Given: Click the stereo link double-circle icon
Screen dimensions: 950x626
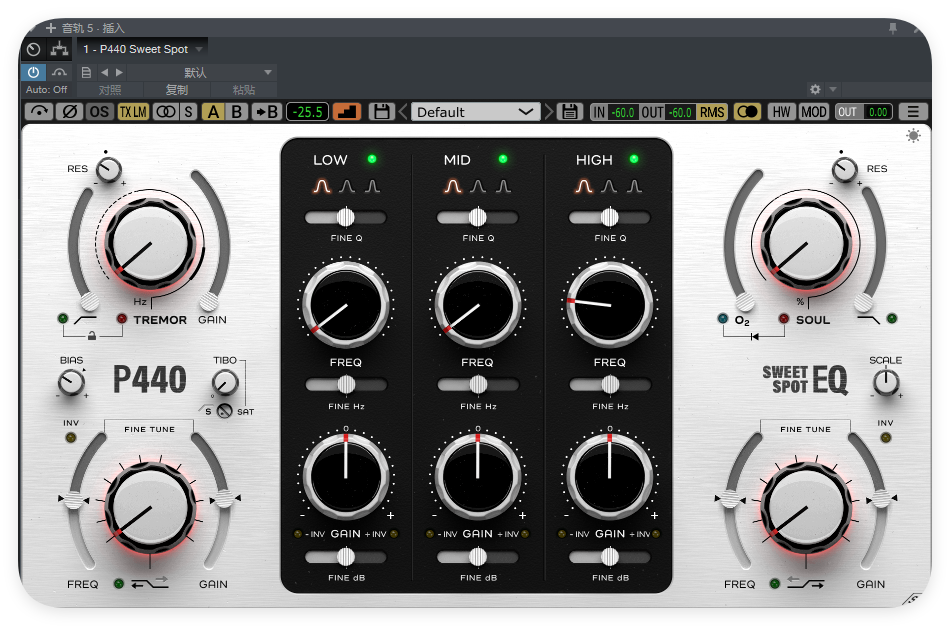Looking at the screenshot, I should pyautogui.click(x=165, y=112).
